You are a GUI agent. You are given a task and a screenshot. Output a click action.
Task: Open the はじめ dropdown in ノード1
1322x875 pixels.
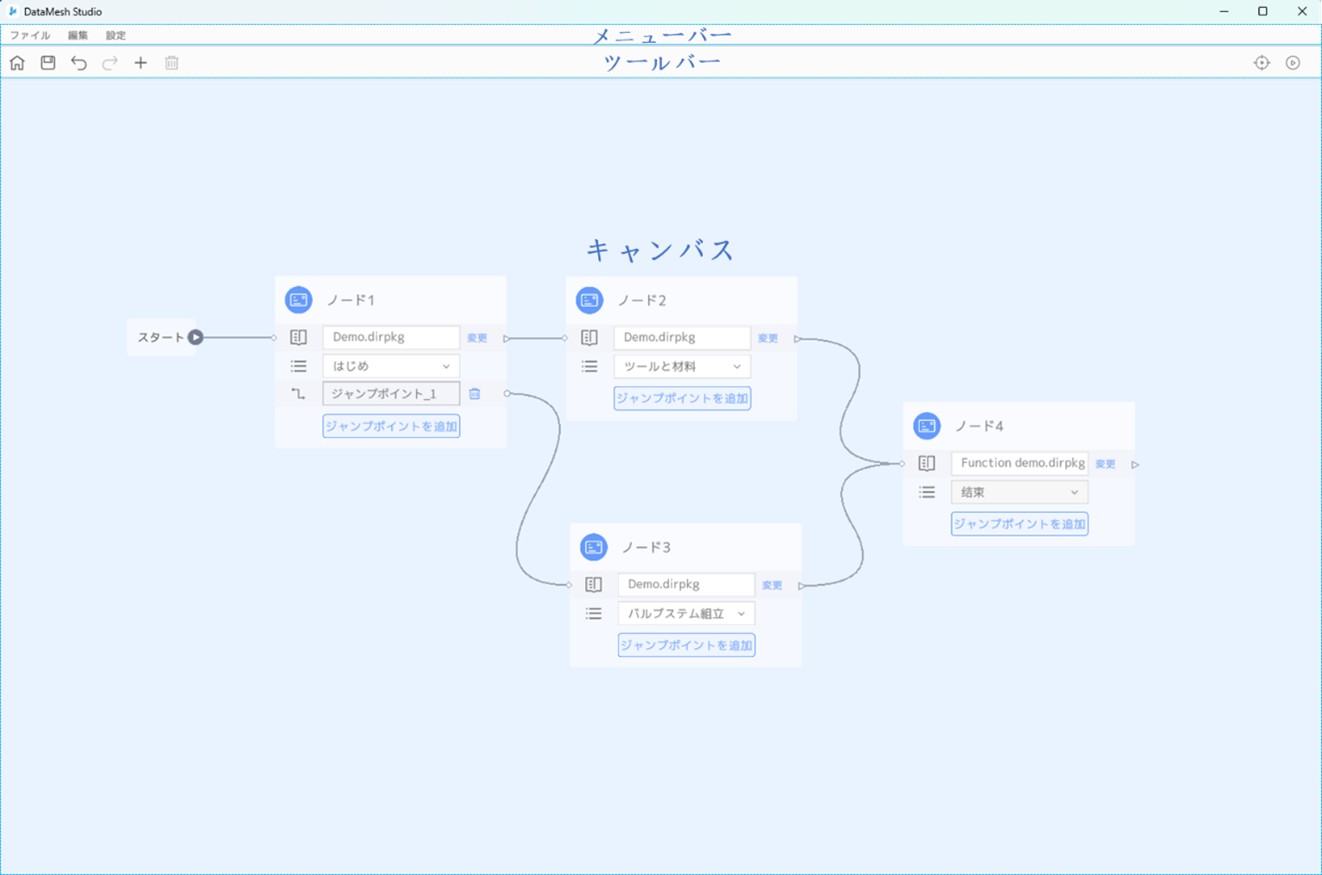click(391, 367)
